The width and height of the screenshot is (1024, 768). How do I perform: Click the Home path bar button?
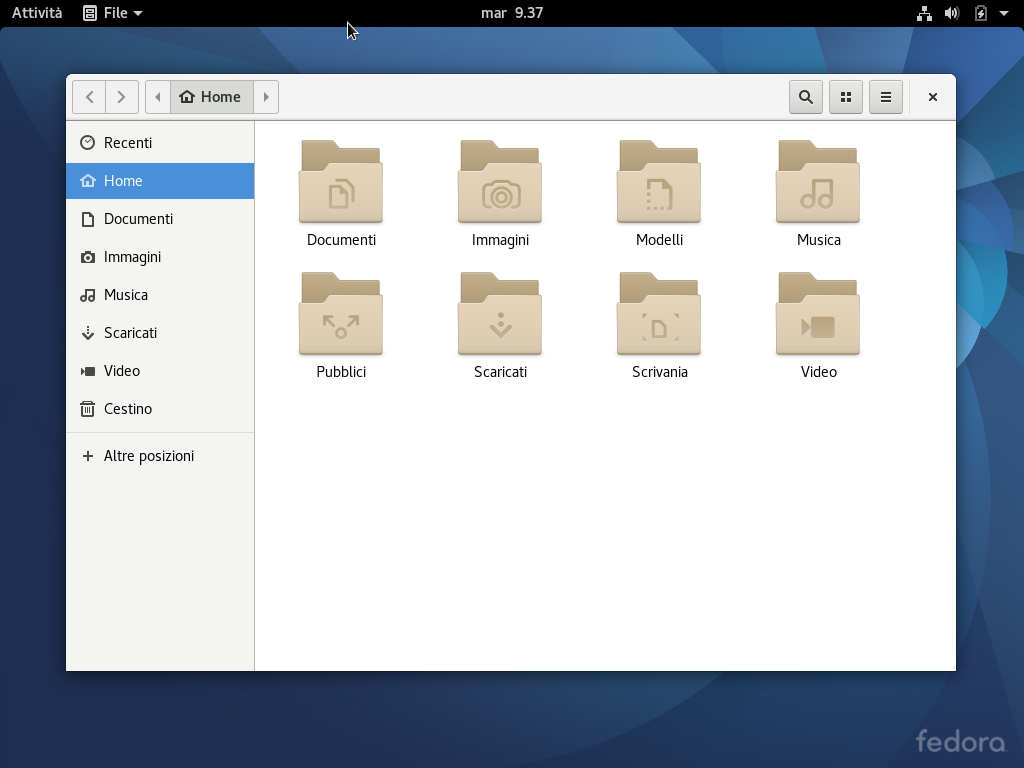[211, 97]
